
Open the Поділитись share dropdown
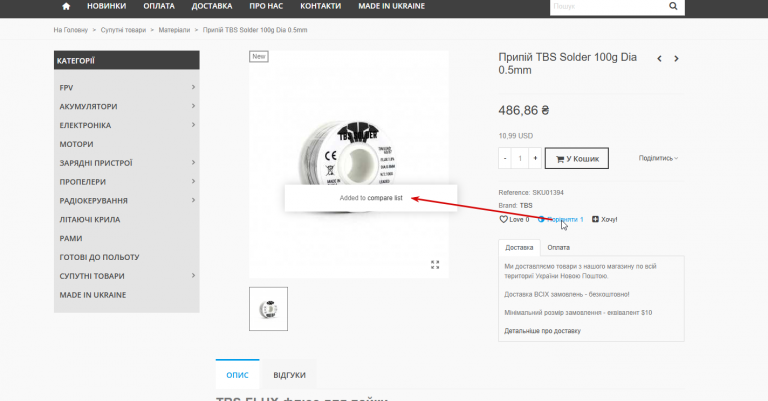[658, 158]
